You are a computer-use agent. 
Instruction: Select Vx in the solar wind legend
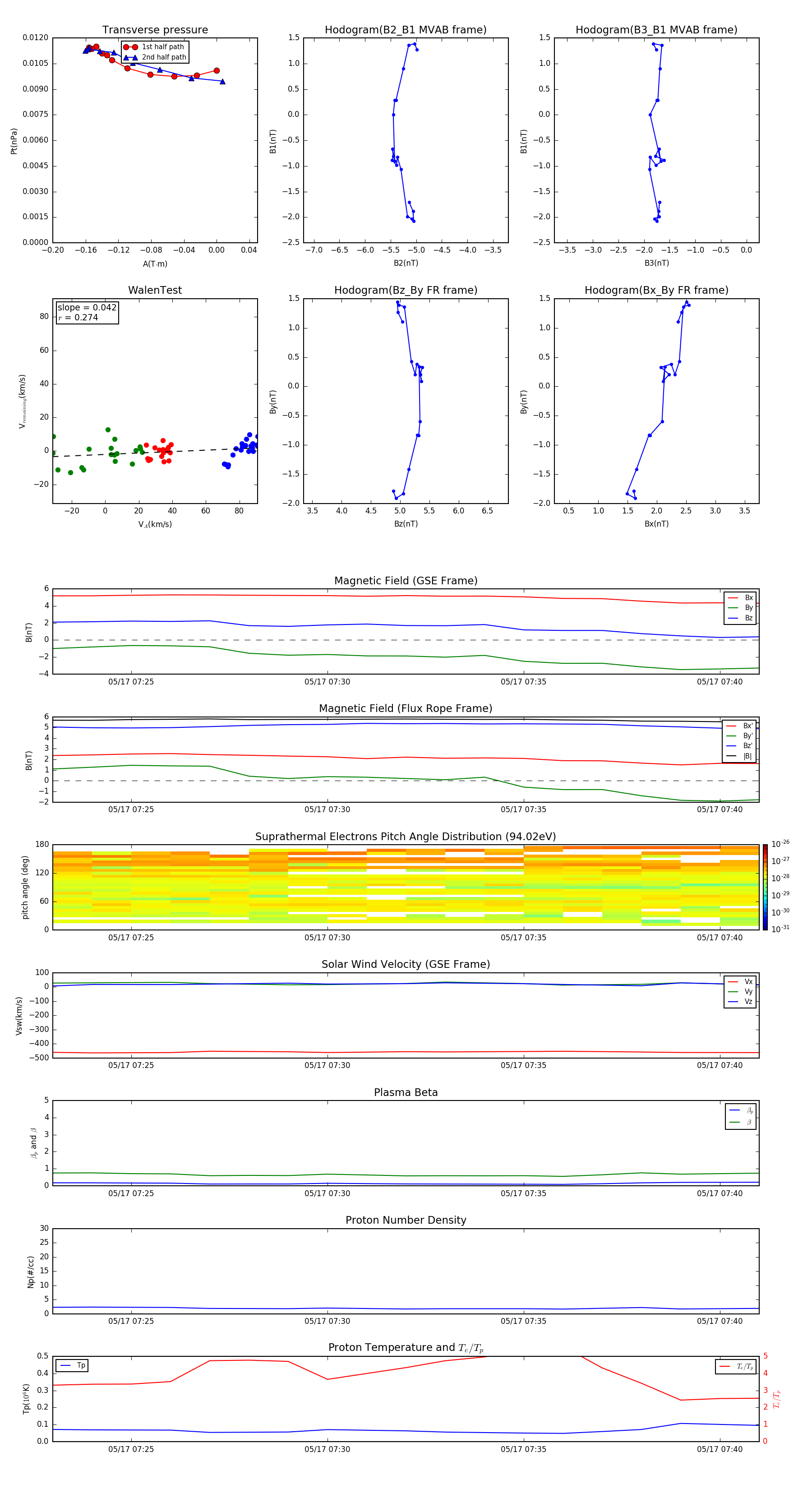(x=740, y=981)
